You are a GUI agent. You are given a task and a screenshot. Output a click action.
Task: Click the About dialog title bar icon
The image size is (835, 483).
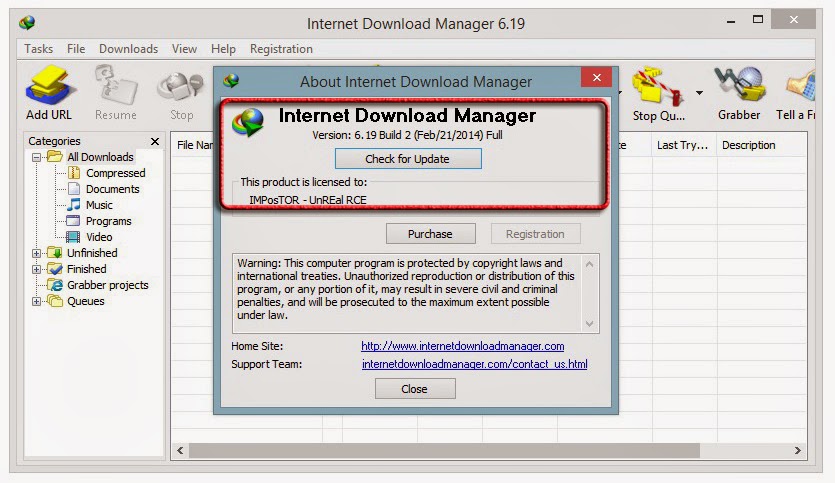[x=231, y=81]
